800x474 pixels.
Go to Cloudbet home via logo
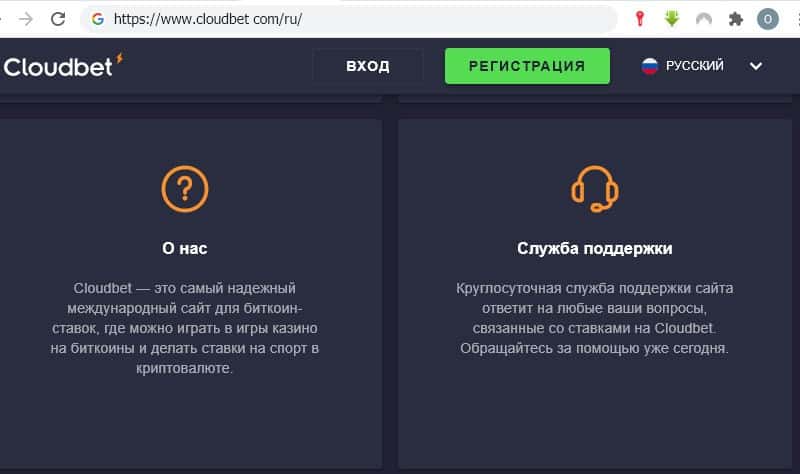point(63,66)
